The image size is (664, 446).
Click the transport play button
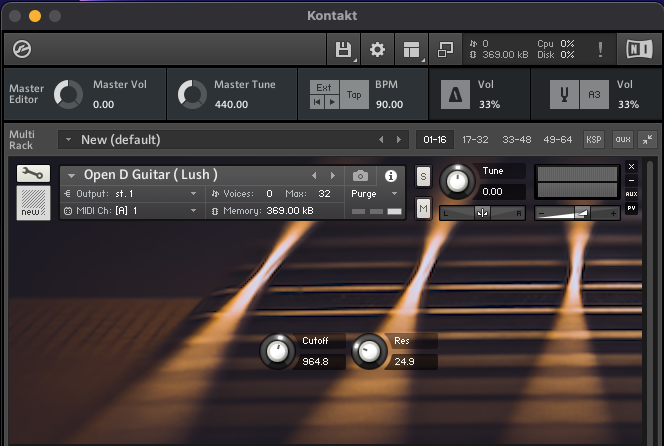[332, 102]
